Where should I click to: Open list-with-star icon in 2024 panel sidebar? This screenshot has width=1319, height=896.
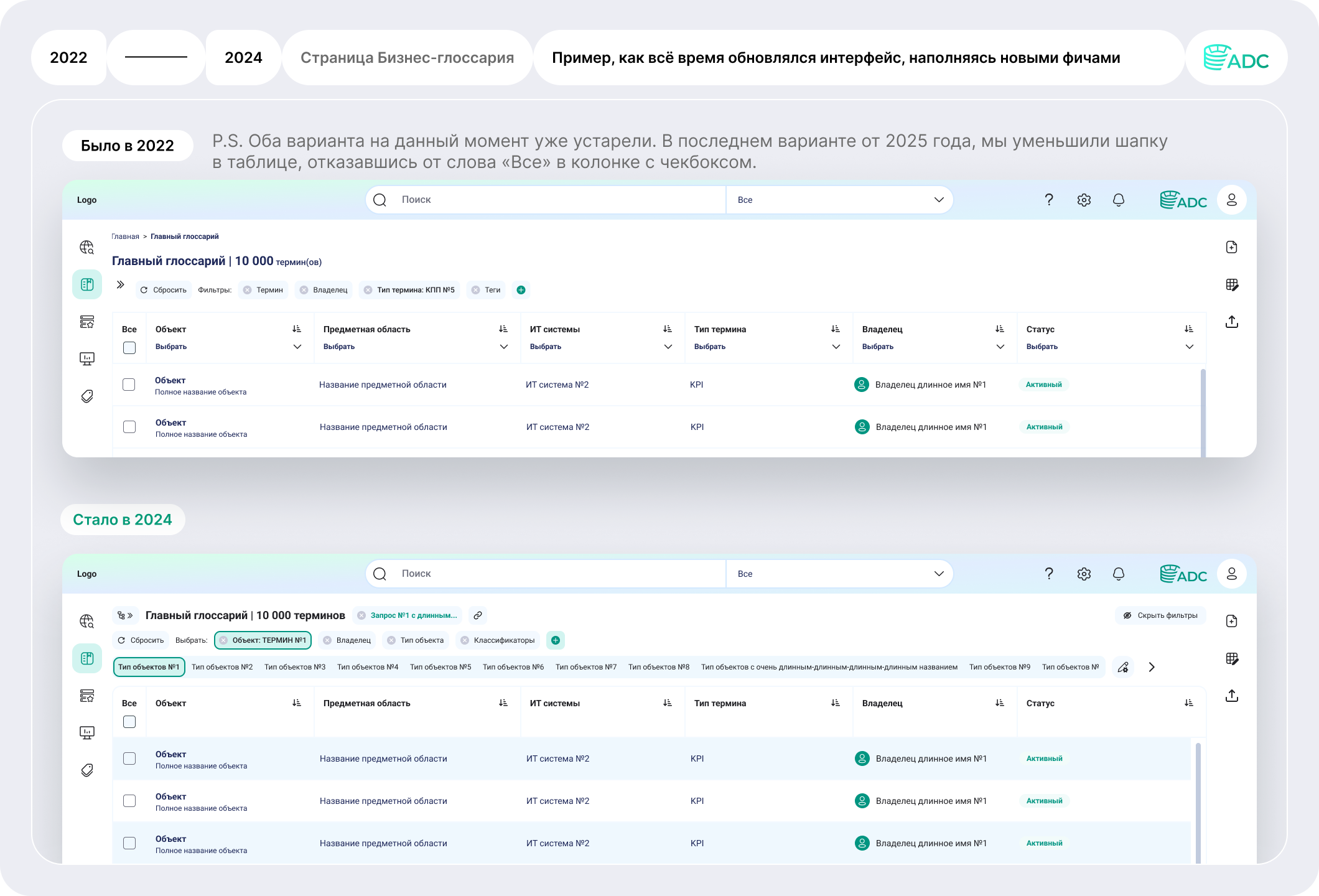pyautogui.click(x=87, y=696)
